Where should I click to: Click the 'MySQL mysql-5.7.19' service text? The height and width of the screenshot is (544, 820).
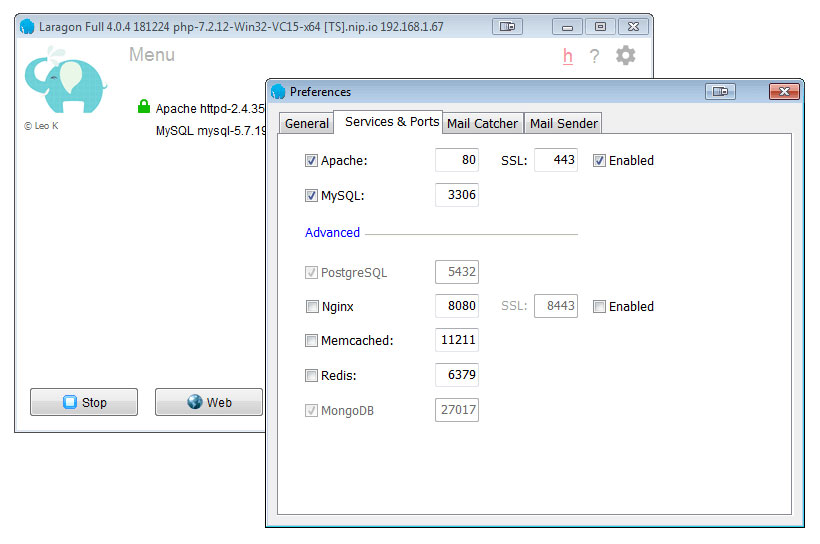click(x=211, y=131)
